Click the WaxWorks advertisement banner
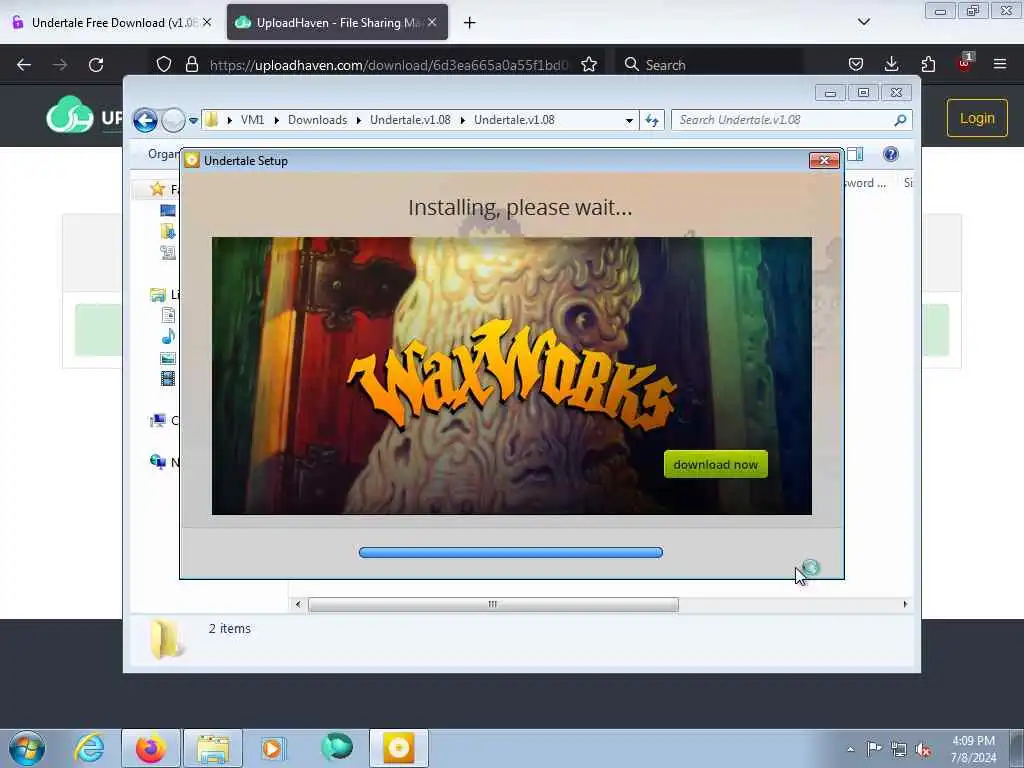 tap(511, 376)
